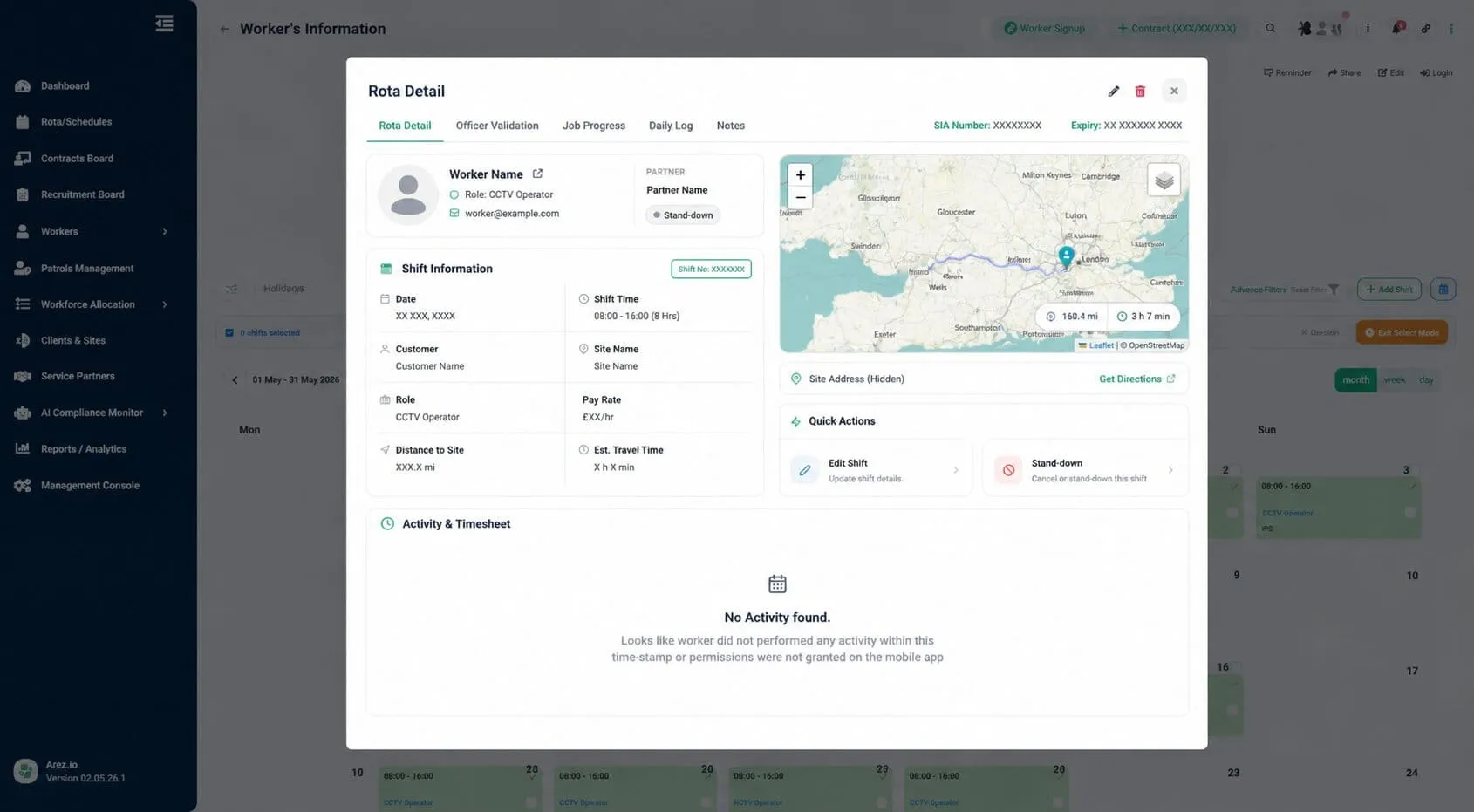Open Rota/Schedules in sidebar

pyautogui.click(x=76, y=122)
